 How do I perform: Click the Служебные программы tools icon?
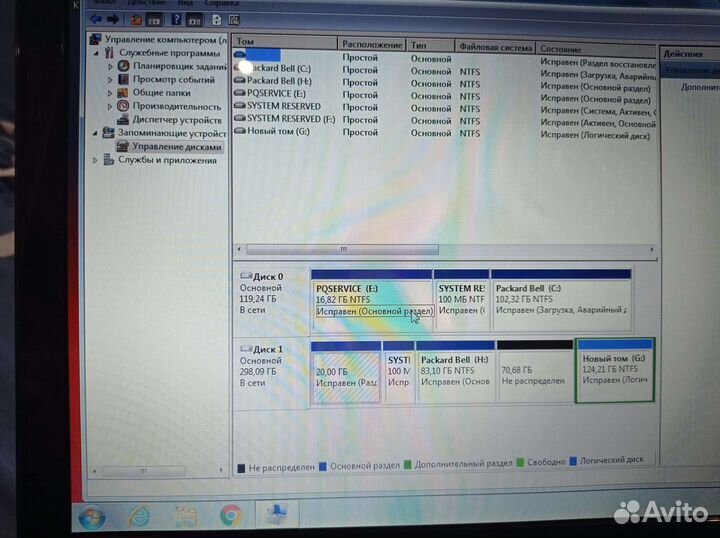pos(109,52)
